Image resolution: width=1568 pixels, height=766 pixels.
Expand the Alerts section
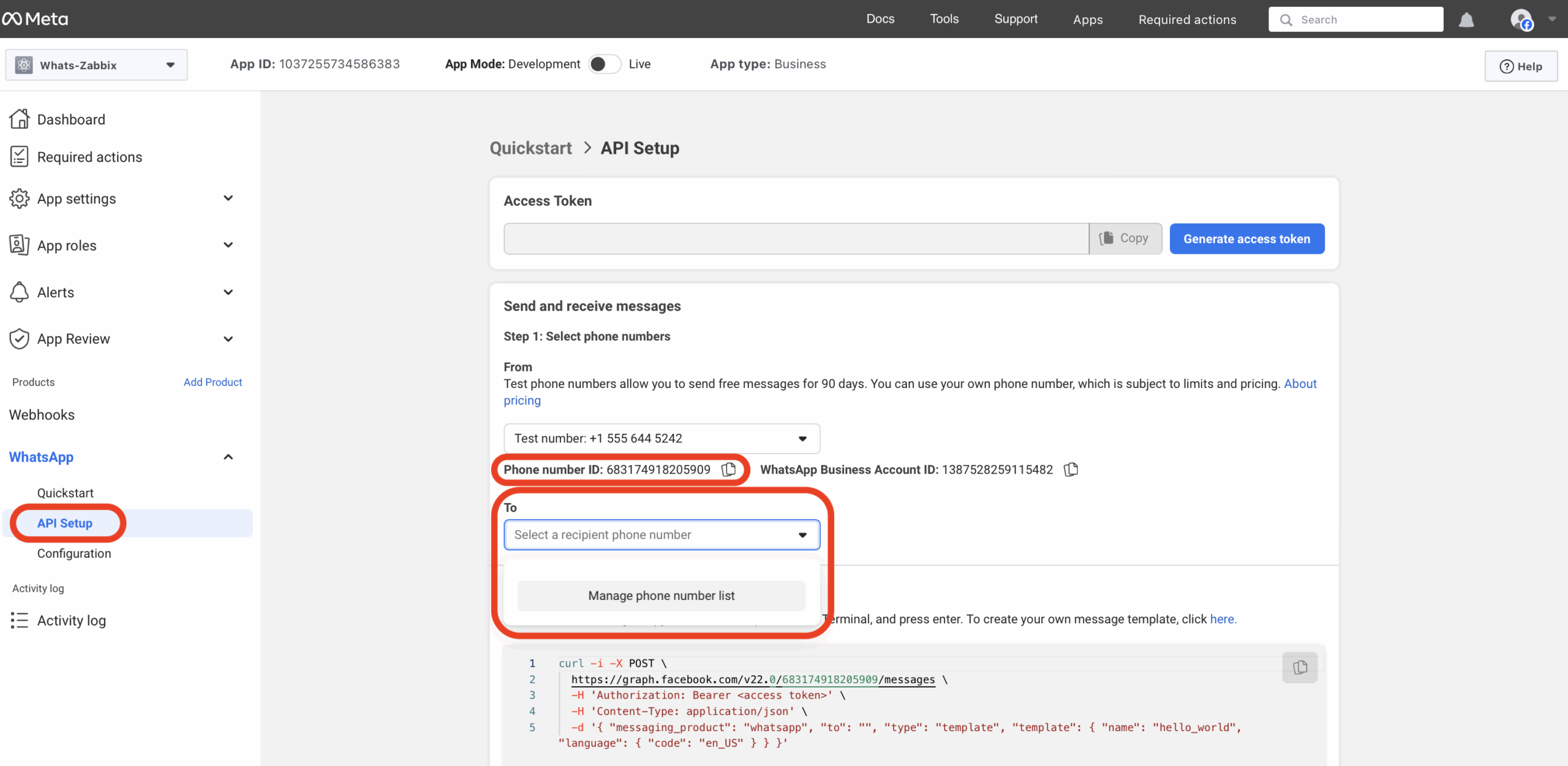pos(228,292)
